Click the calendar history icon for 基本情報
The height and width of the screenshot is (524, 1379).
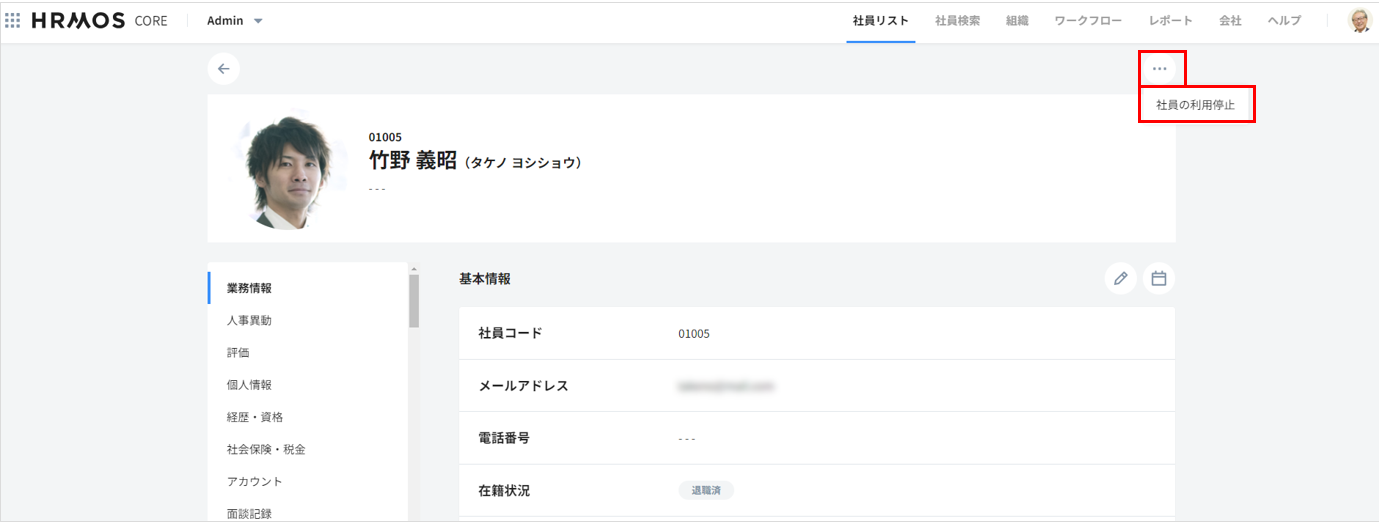(1159, 279)
